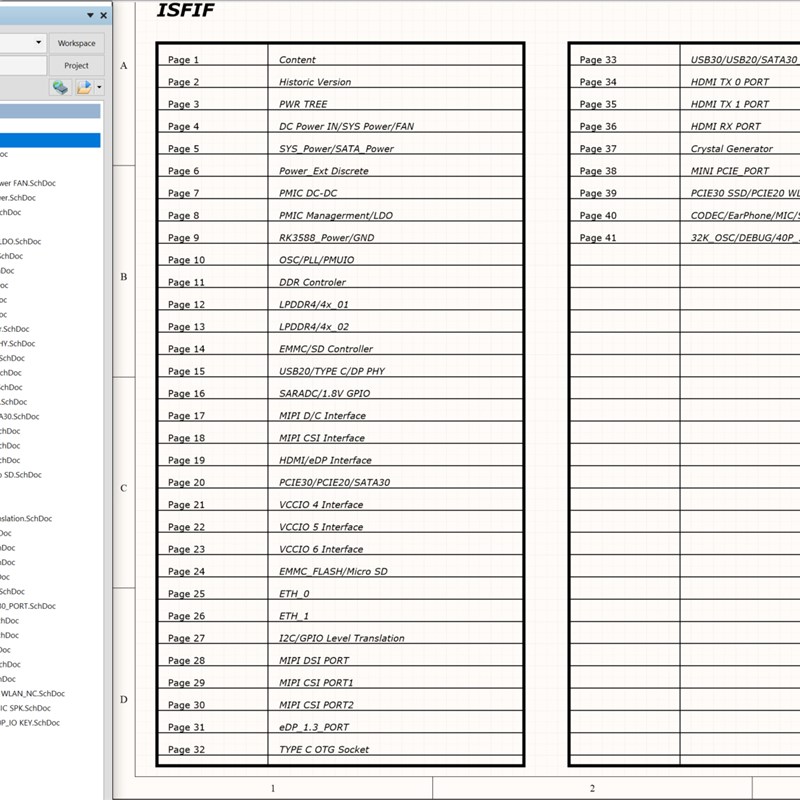Click the Project button
This screenshot has width=800, height=800.
77,65
